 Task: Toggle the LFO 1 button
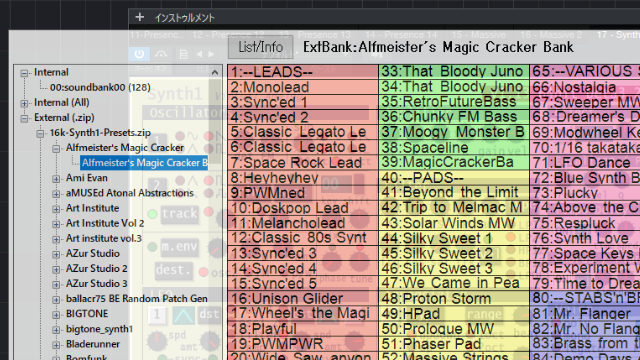pos(157,315)
